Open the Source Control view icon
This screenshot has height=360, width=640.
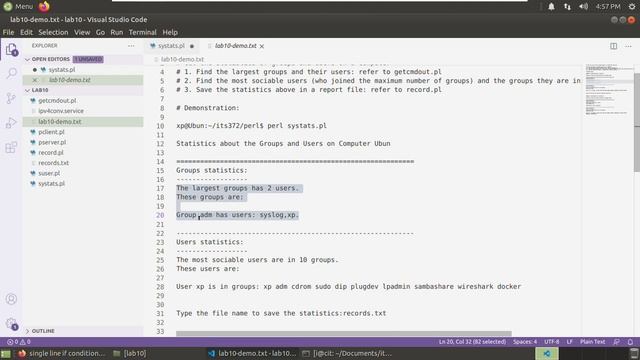(11, 98)
